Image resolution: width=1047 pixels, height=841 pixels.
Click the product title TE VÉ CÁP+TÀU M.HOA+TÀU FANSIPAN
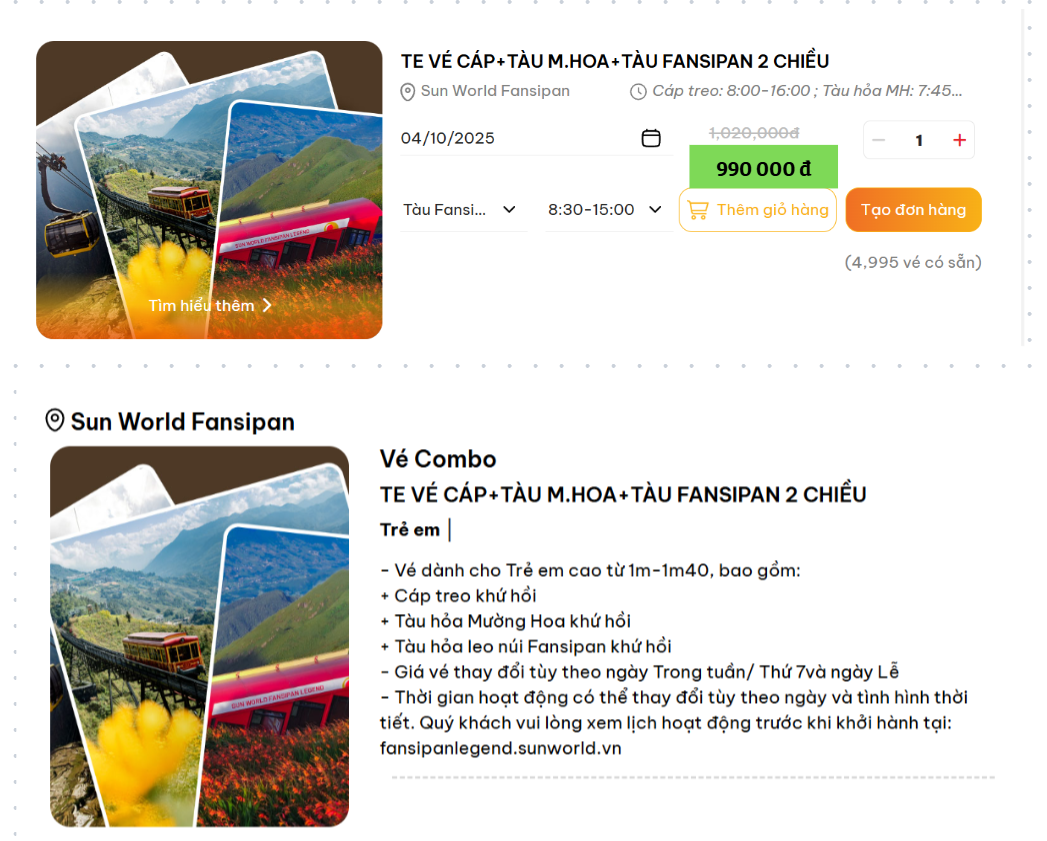coord(614,61)
